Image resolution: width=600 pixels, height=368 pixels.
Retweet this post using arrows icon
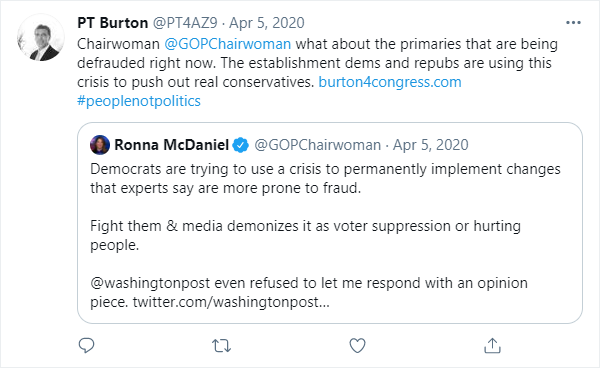[222, 346]
